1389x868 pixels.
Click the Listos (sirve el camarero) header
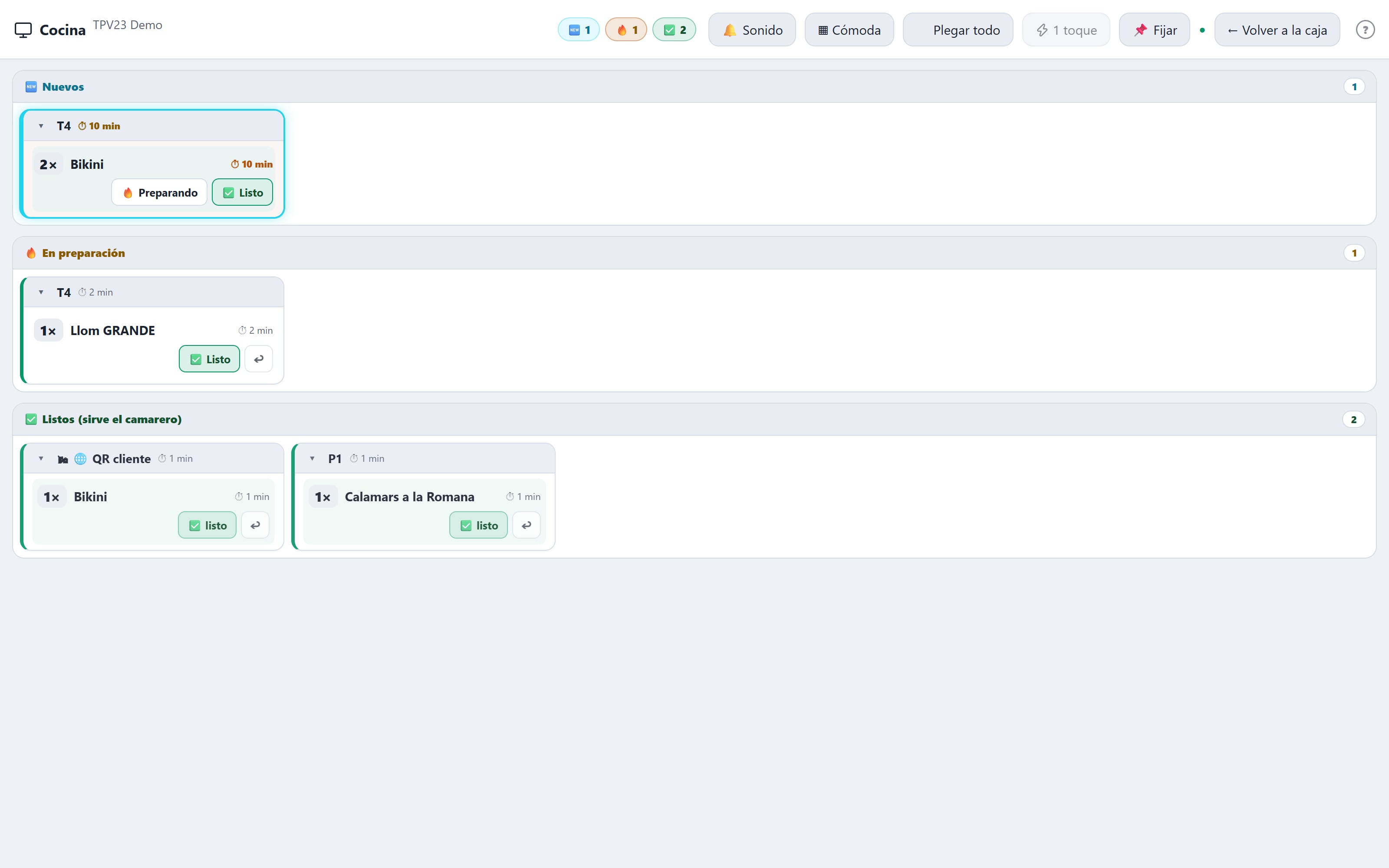pyautogui.click(x=694, y=420)
